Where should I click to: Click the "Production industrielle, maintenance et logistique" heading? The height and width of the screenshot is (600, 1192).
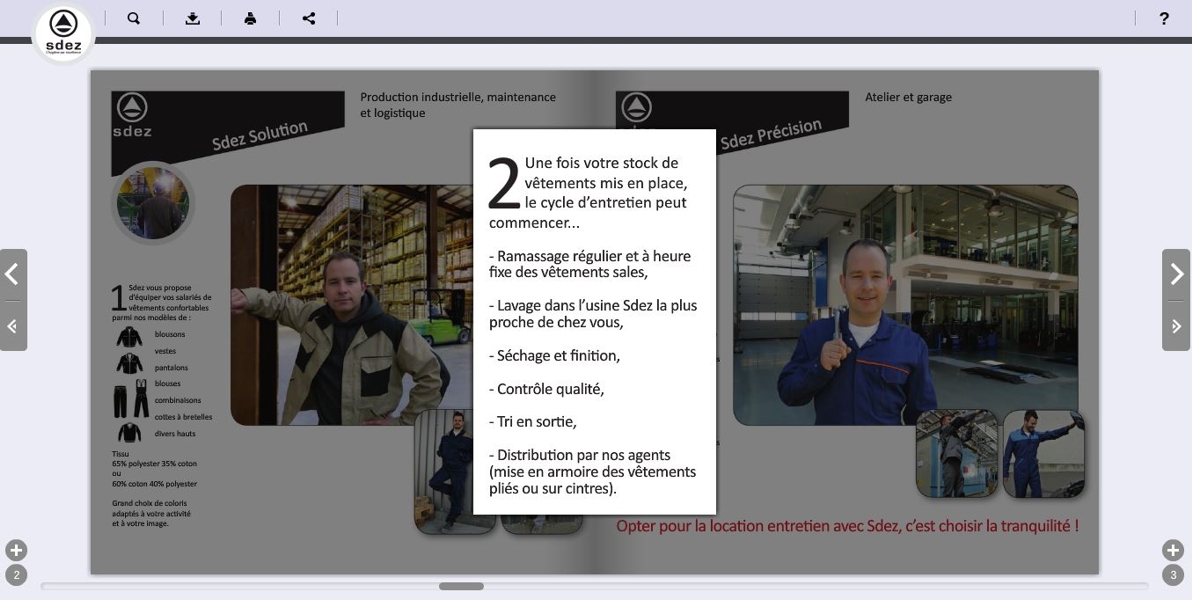(458, 105)
